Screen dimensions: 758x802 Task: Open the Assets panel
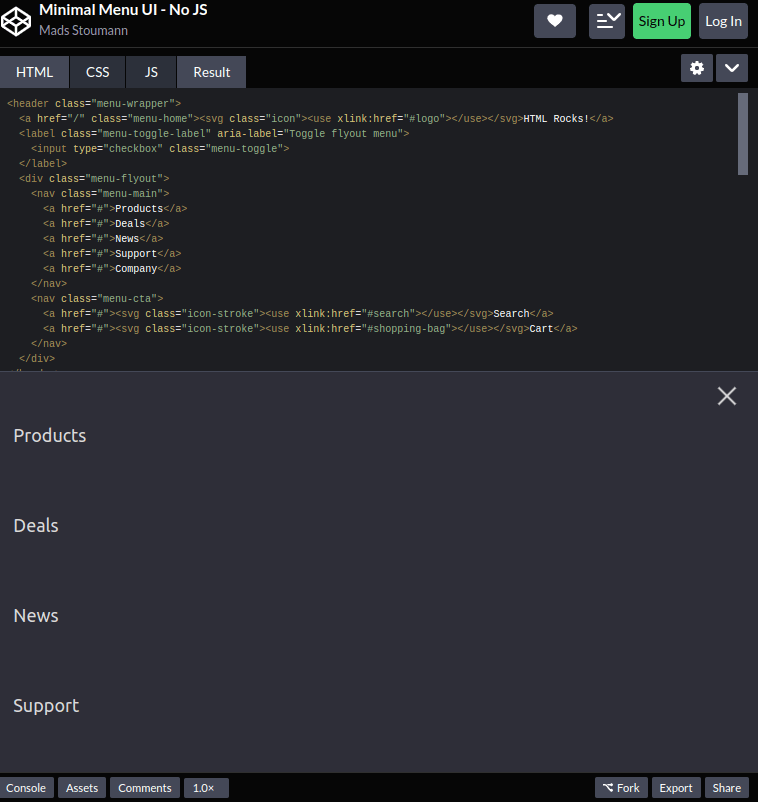tap(82, 788)
